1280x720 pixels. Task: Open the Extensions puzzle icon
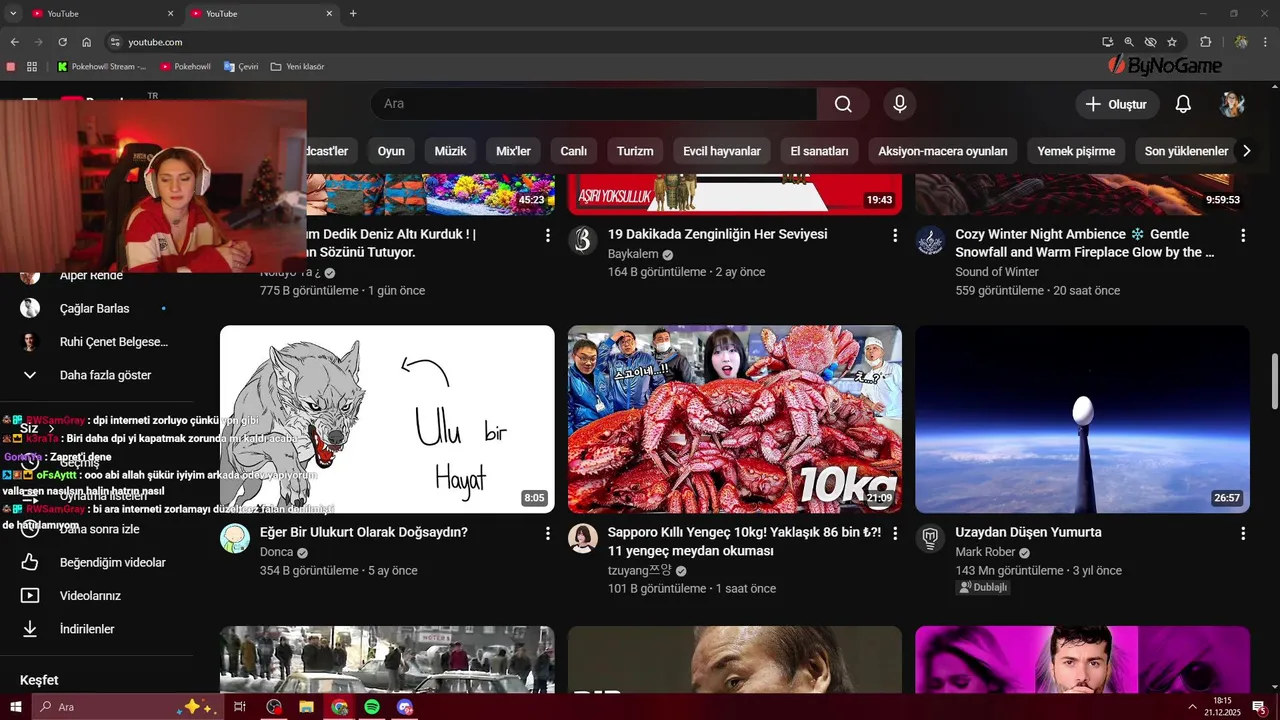(1205, 42)
